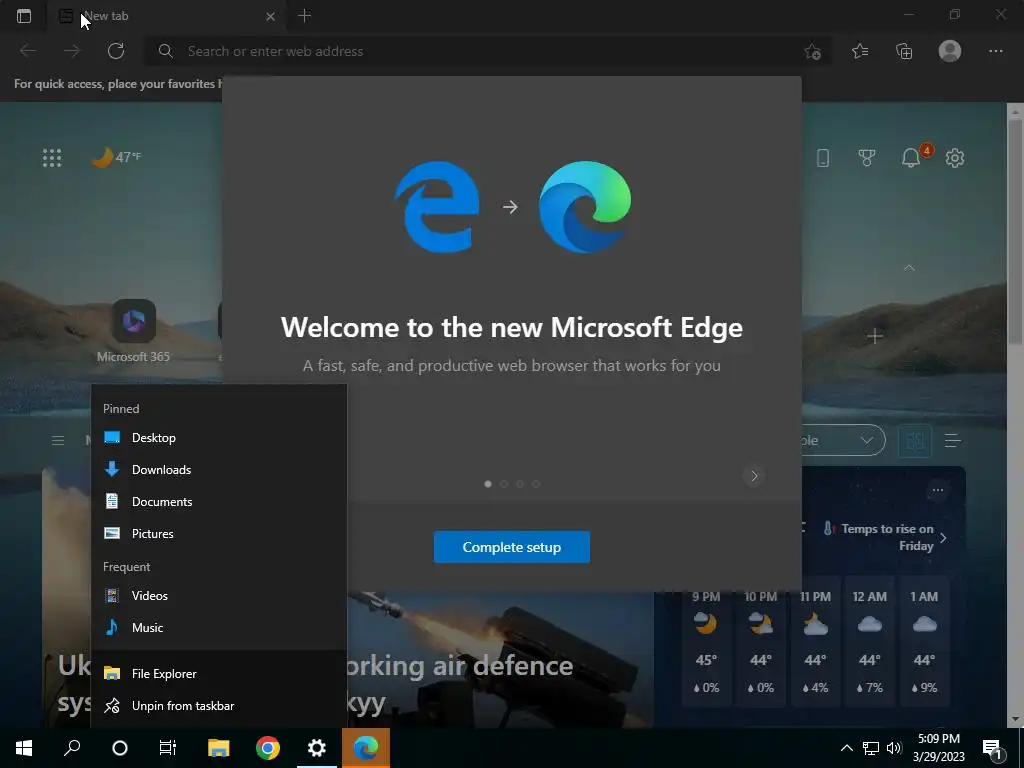Add this page to favorites star icon

click(x=812, y=51)
